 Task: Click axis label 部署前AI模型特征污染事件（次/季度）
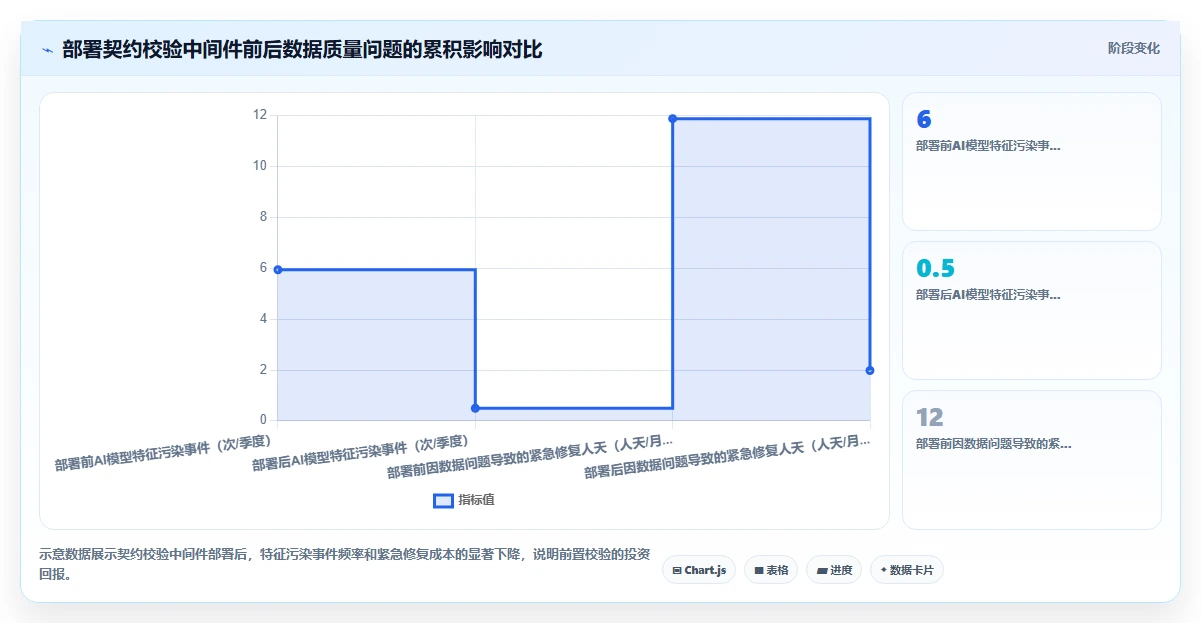click(164, 452)
